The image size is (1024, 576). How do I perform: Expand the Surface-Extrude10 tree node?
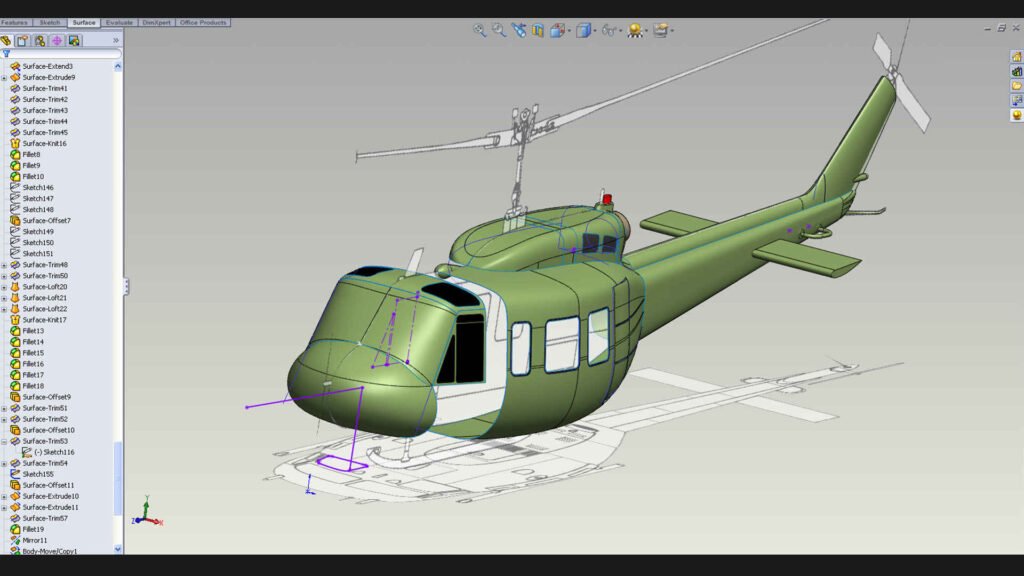tap(4, 496)
